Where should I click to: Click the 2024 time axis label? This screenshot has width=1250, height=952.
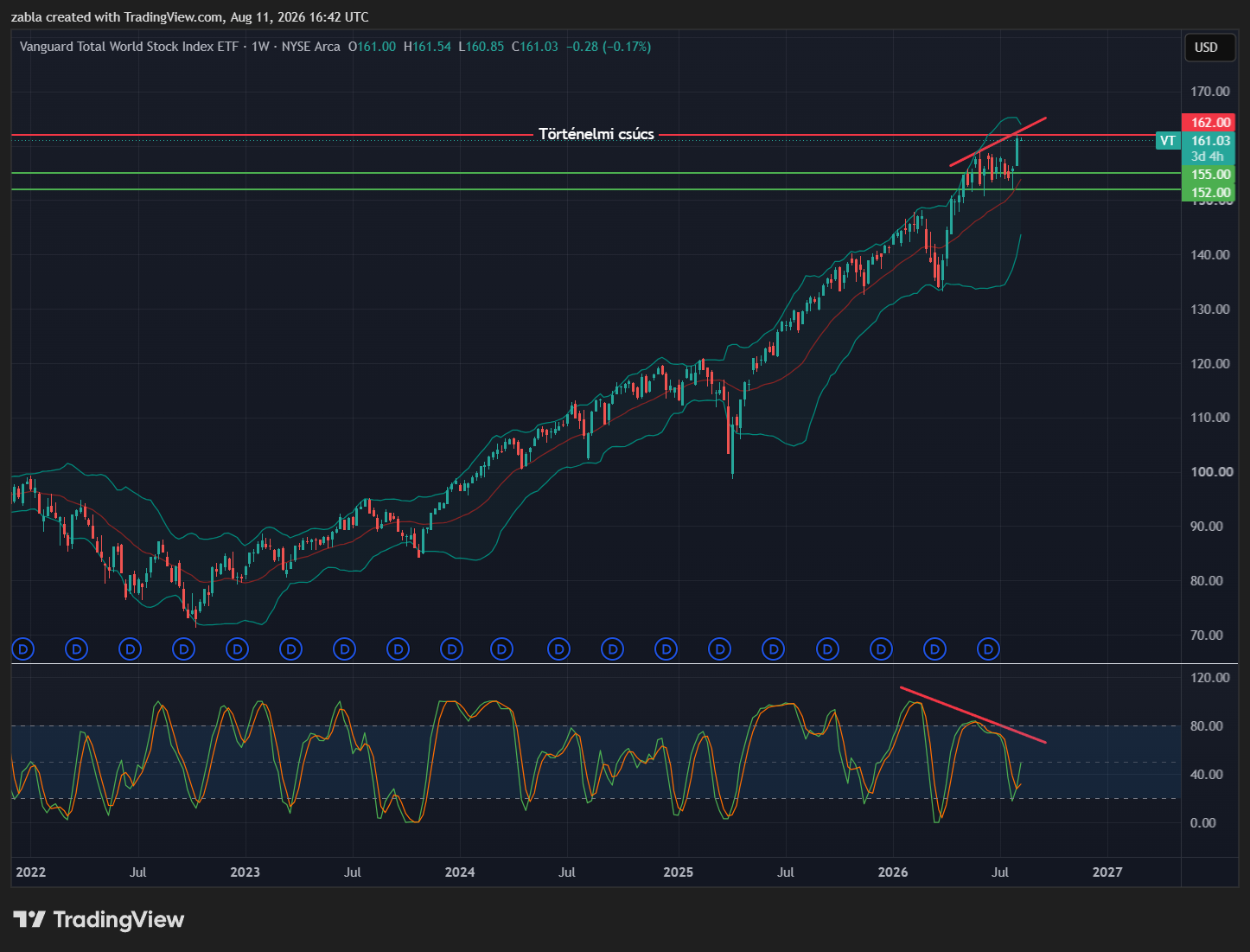(x=460, y=872)
